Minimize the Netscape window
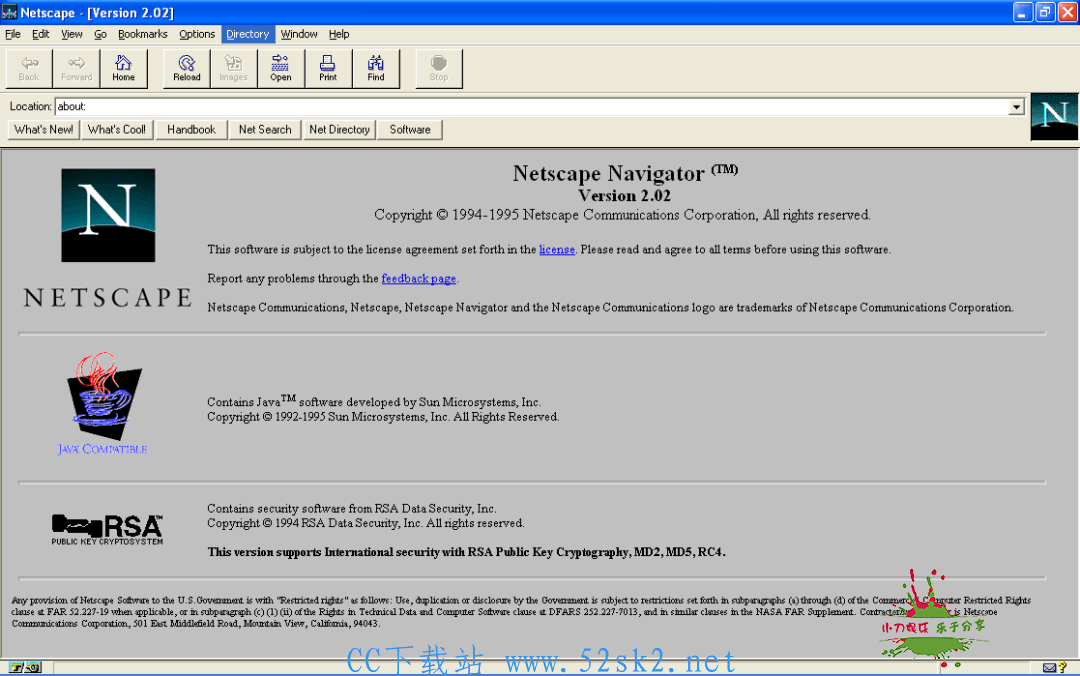Image resolution: width=1080 pixels, height=676 pixels. pos(1023,12)
